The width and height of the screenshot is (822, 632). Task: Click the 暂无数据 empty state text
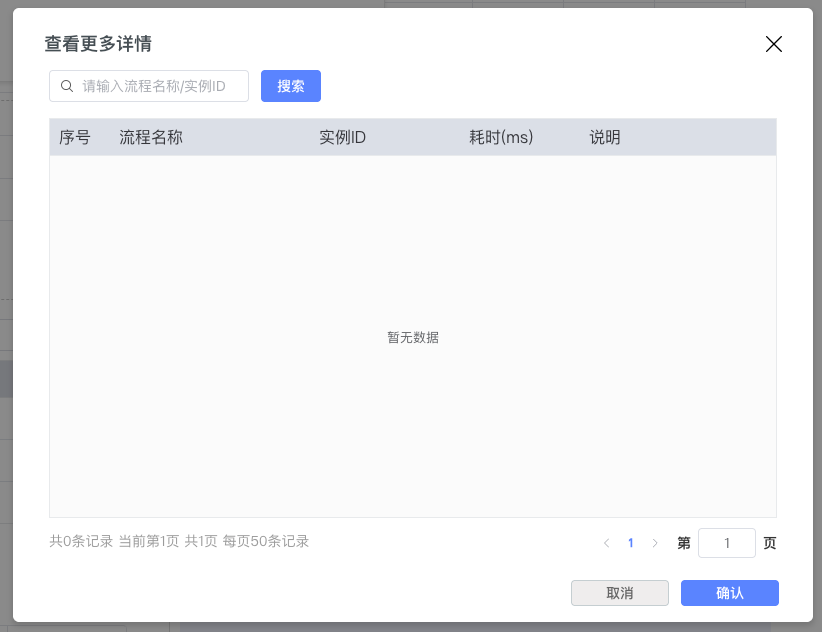click(x=412, y=338)
